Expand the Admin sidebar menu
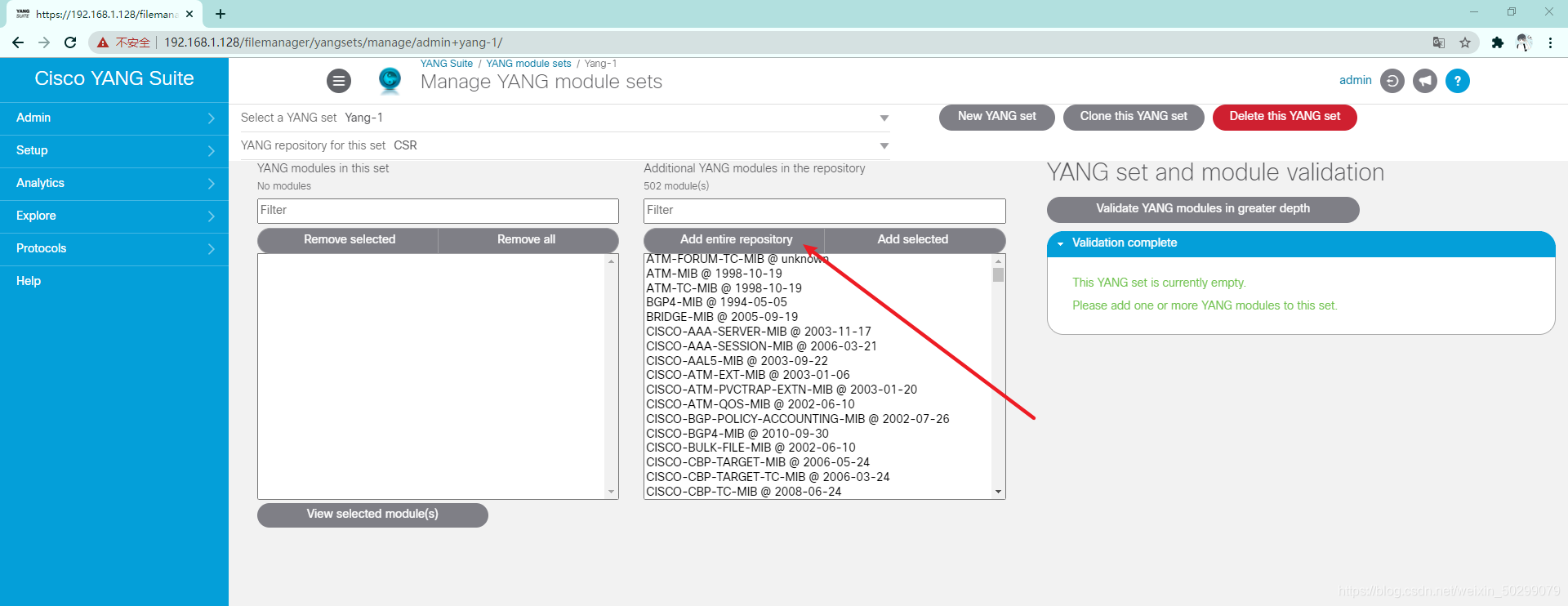 pyautogui.click(x=114, y=118)
